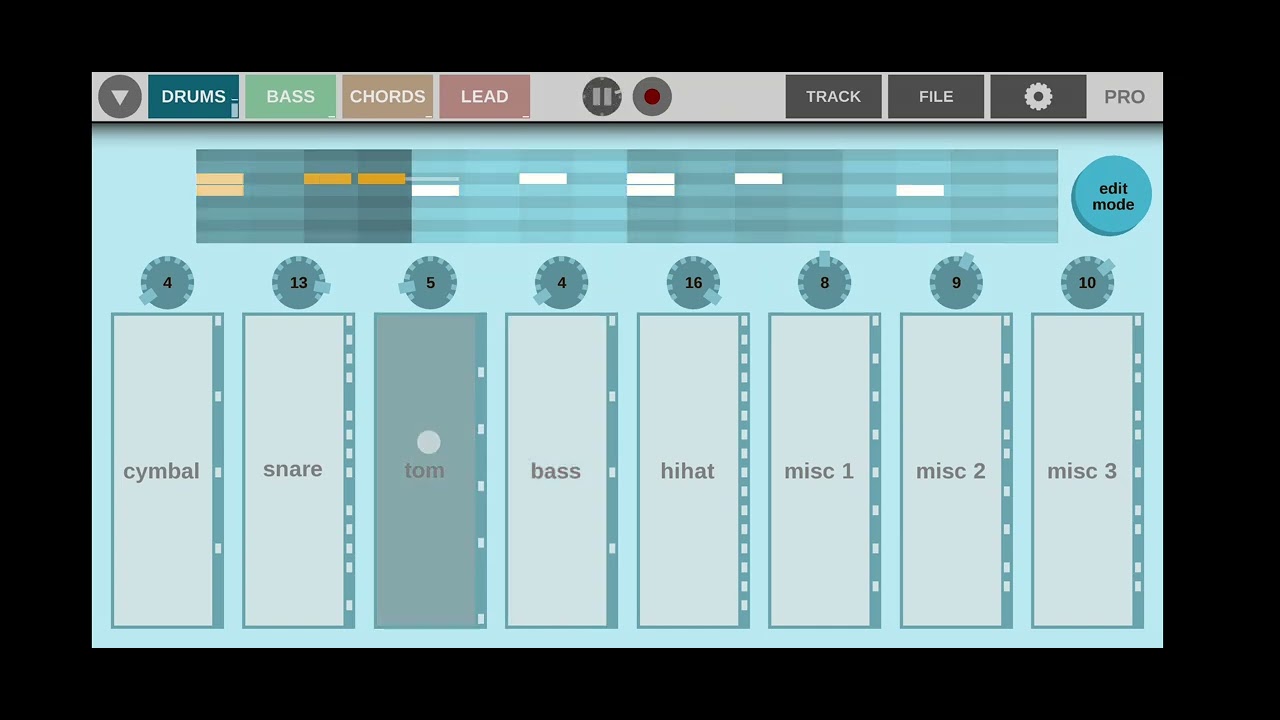Hit the misc 3 drum pad
The image size is (1280, 720).
coord(1087,471)
